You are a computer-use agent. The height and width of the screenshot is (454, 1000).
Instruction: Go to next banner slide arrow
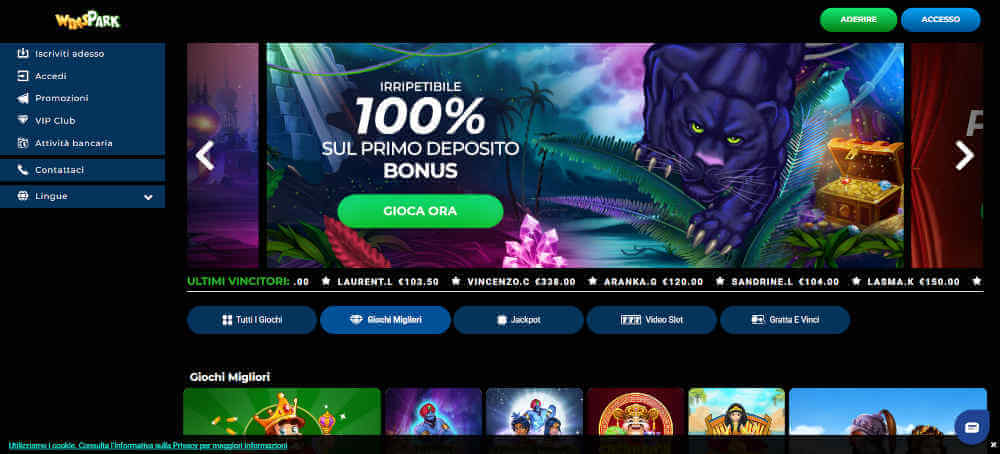tap(964, 155)
